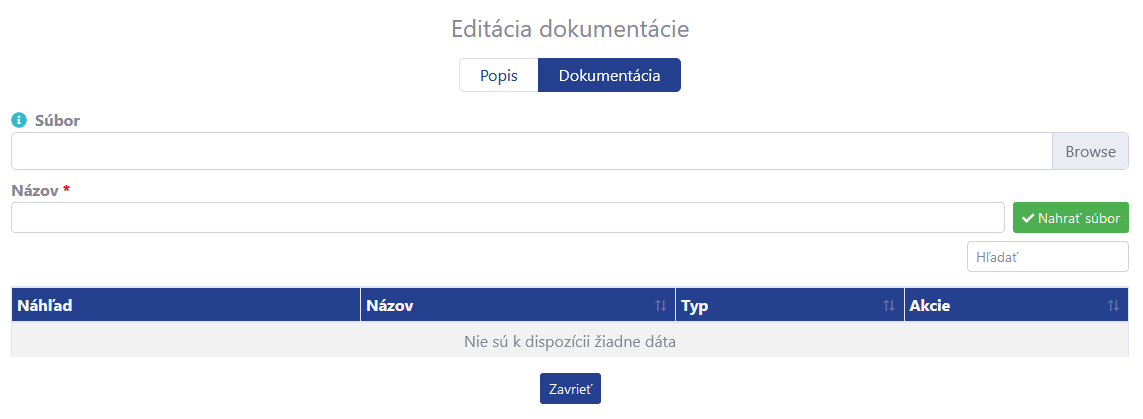Close dialog with Zavrieť button
Image resolution: width=1143 pixels, height=419 pixels.
(570, 388)
